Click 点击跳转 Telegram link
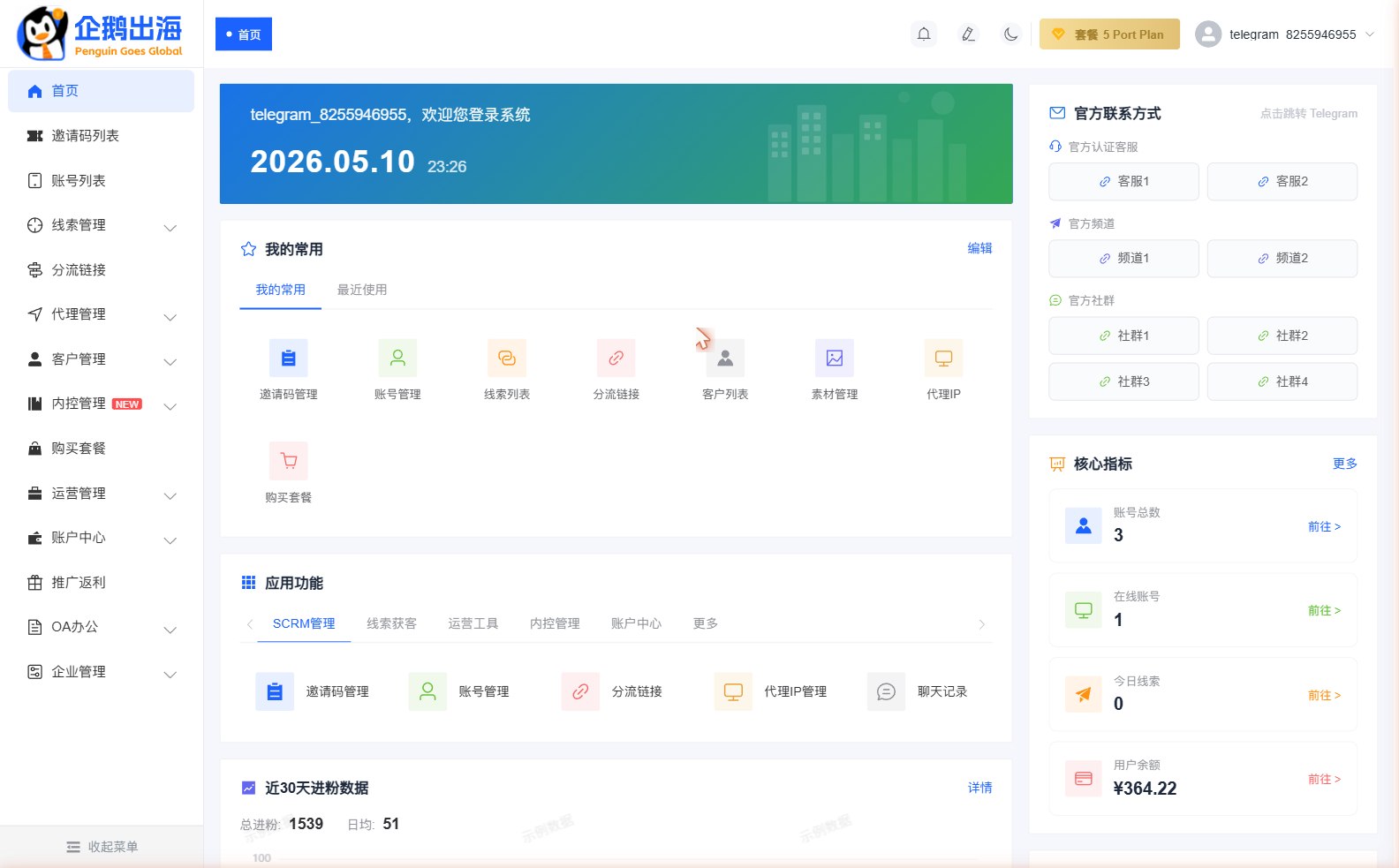Screen dimensions: 1399x868 point(1309,113)
